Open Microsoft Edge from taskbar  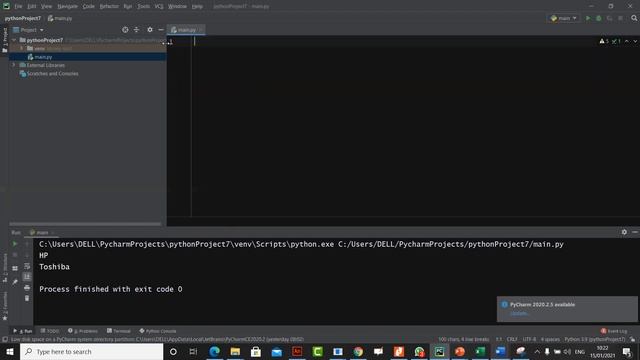[x=215, y=351]
